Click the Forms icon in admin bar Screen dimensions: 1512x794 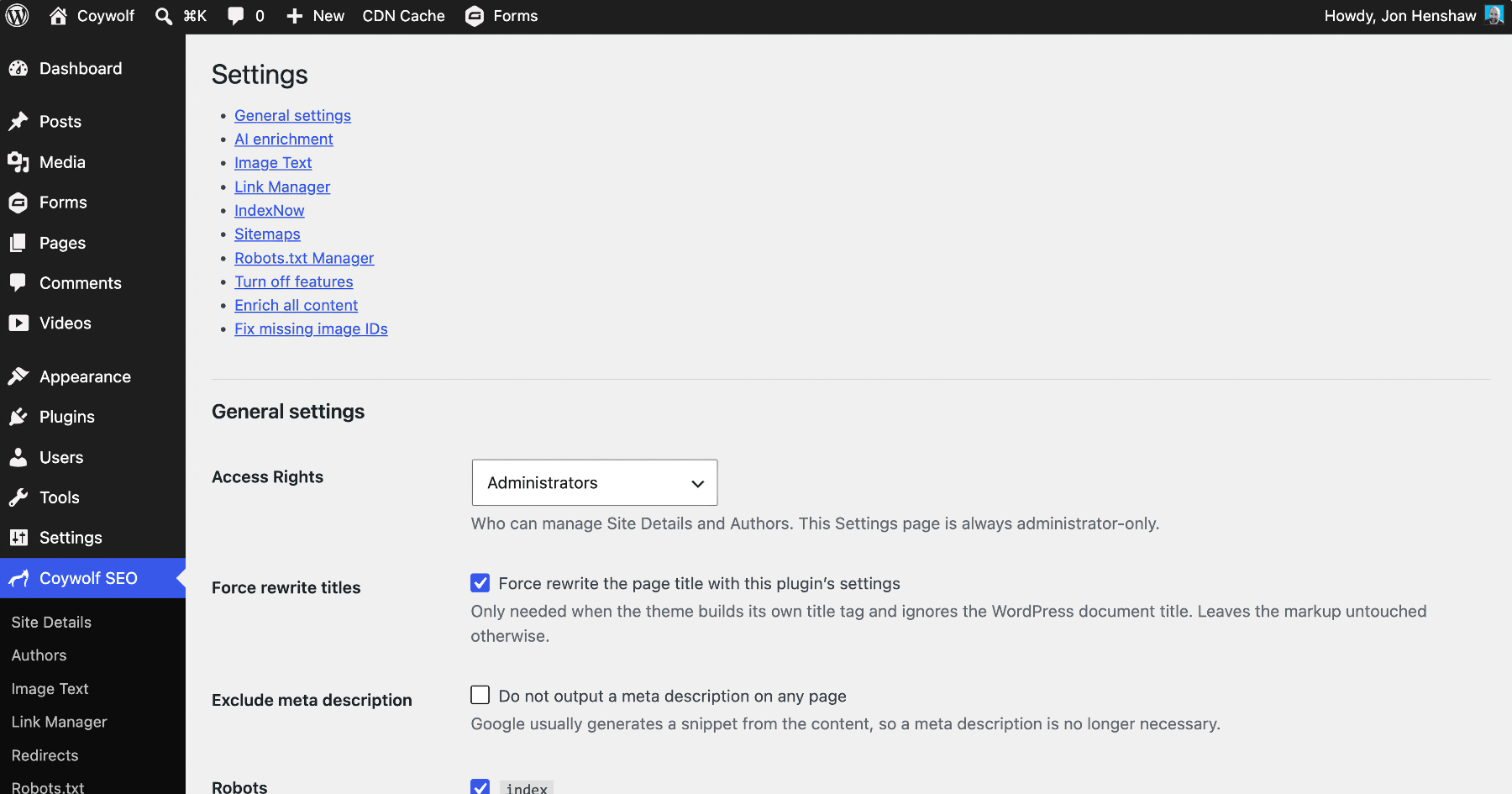(475, 16)
